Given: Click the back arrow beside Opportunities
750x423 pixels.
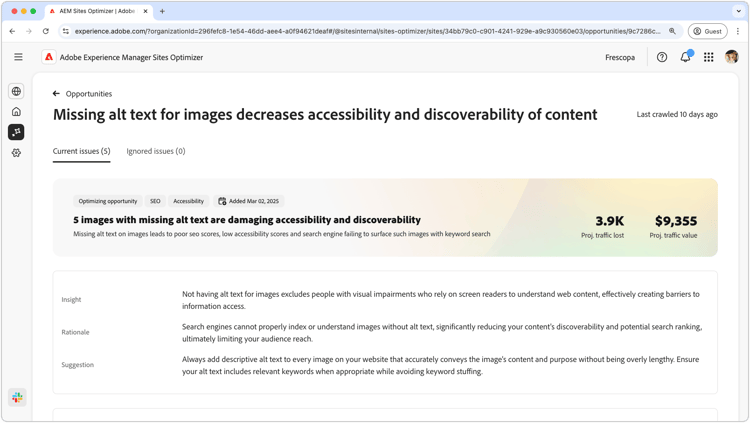Looking at the screenshot, I should point(56,93).
